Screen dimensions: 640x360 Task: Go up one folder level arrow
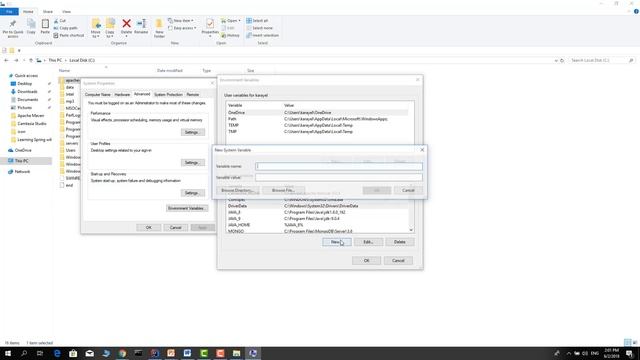click(x=31, y=60)
